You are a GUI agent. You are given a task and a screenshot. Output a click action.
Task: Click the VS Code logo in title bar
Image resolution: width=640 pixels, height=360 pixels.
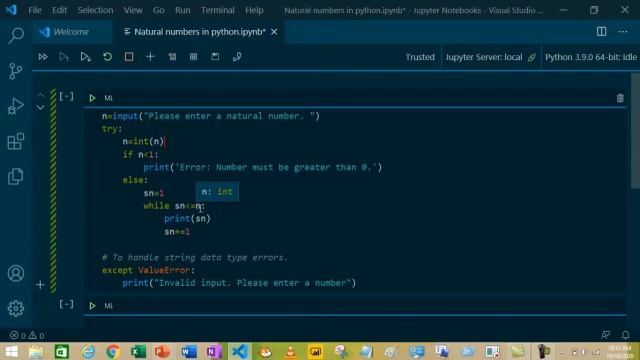pos(11,10)
